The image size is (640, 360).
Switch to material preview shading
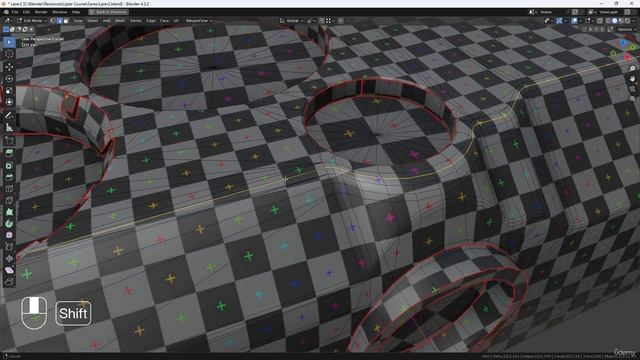(x=621, y=21)
